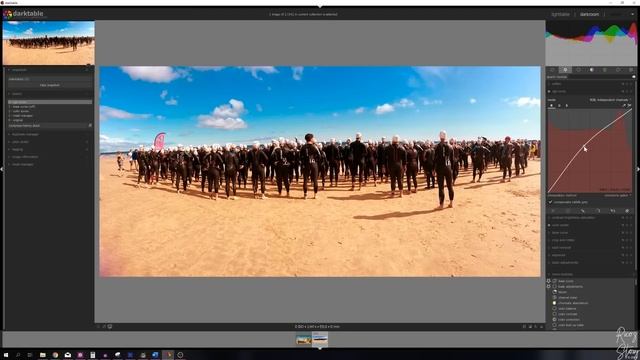Toggle chromatic aberrations in more modules
This screenshot has width=640, height=360.
tap(570, 303)
